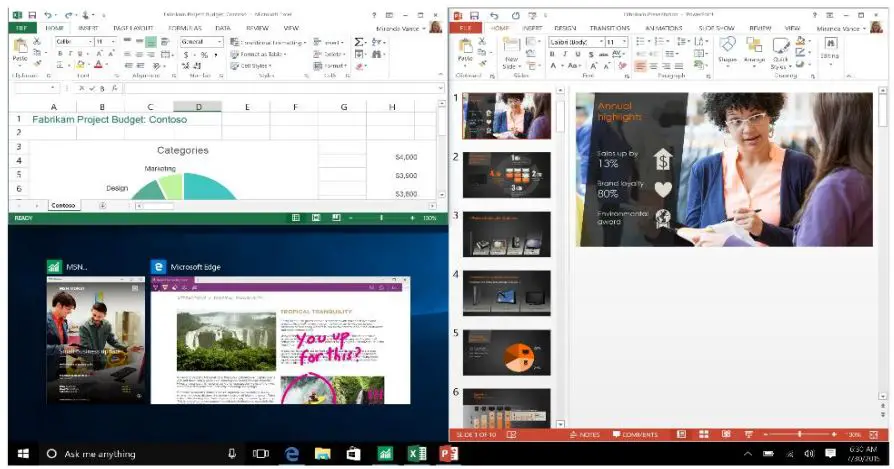This screenshot has height=469, width=894.
Task: Click the Cut scissors icon in Excel
Action: point(37,42)
